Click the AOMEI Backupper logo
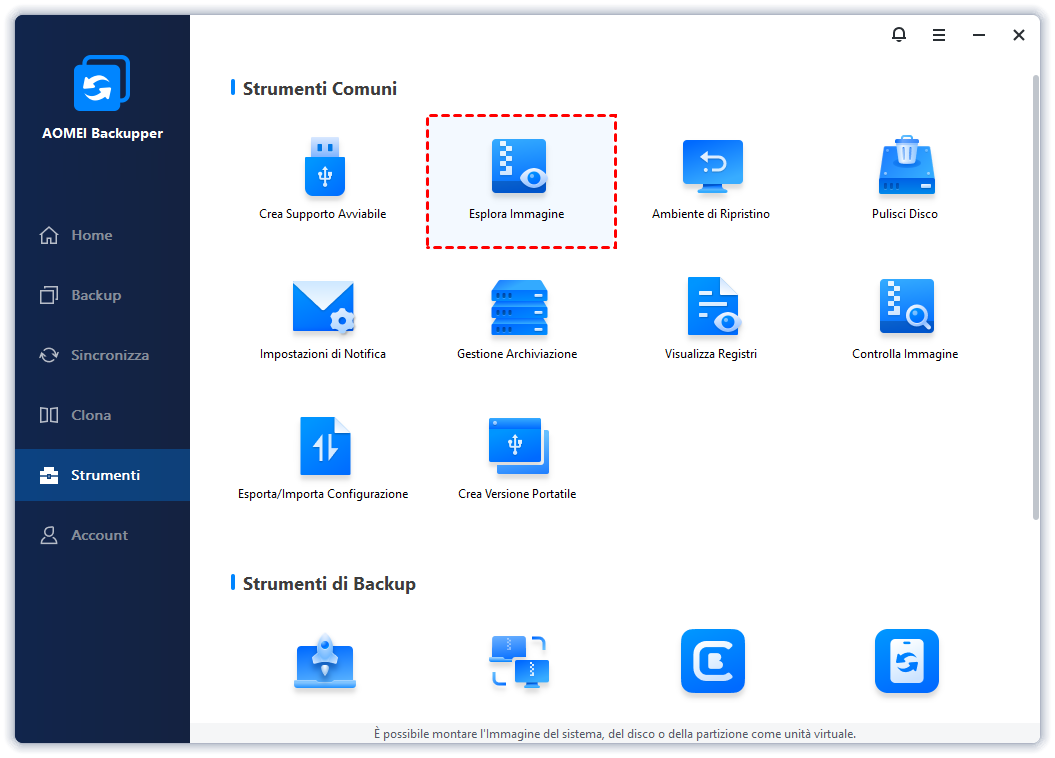Viewport: 1055px width, 758px height. coord(102,86)
